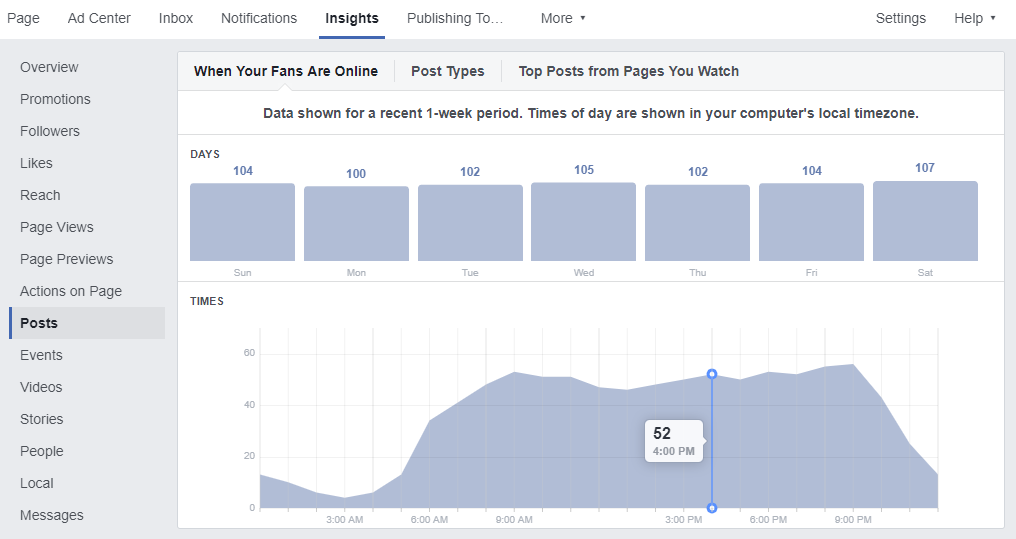Click the 40 y-axis label
The image size is (1016, 539).
click(x=249, y=405)
